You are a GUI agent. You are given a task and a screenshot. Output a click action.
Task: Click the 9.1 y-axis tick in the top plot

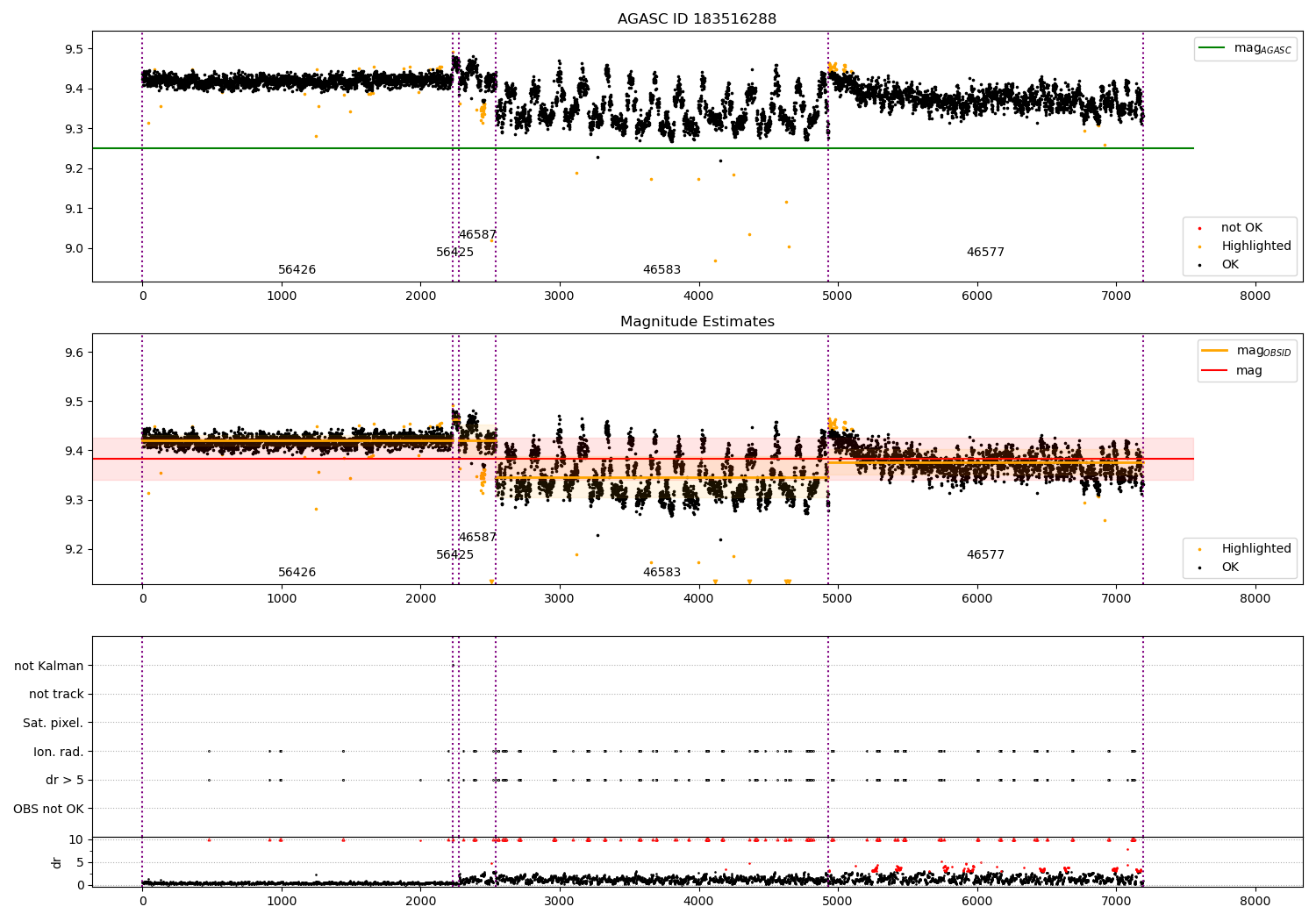(x=74, y=209)
